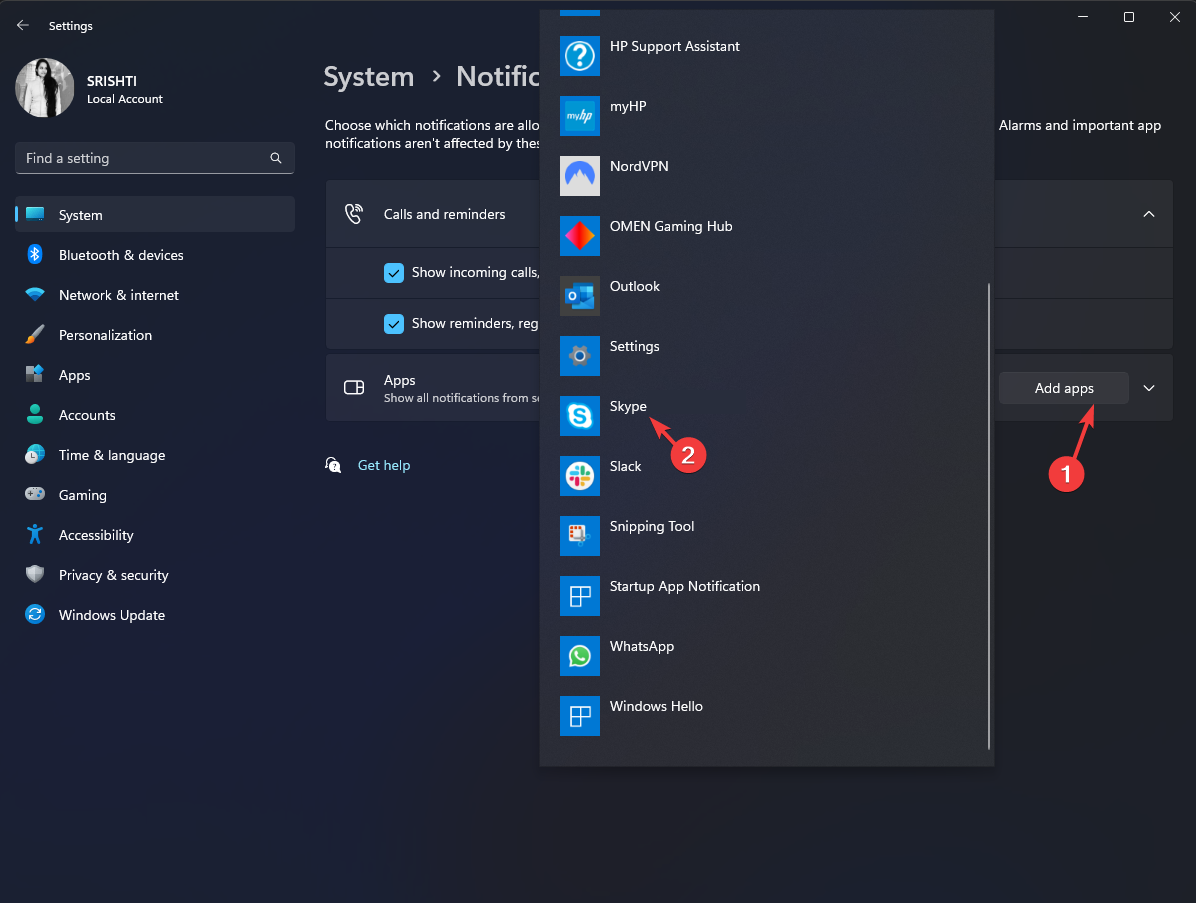This screenshot has width=1196, height=903.
Task: Click the Settings gear icon in app list
Action: [580, 356]
